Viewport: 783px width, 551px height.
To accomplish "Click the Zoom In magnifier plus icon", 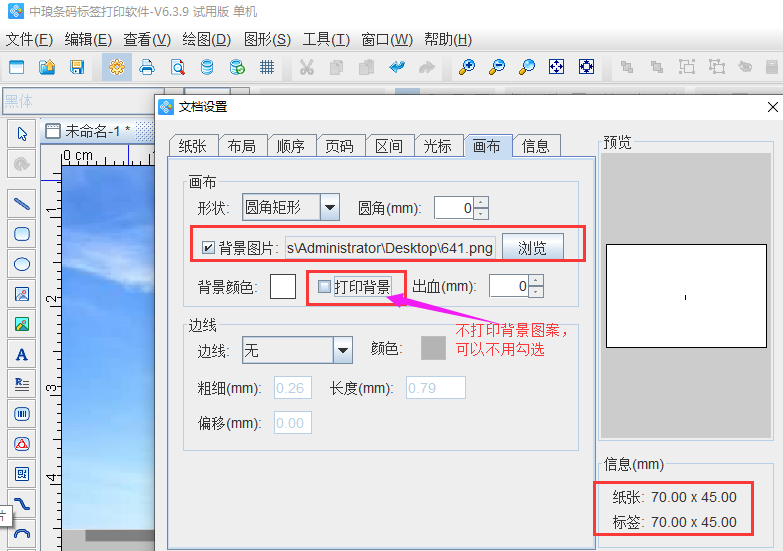I will coord(467,66).
